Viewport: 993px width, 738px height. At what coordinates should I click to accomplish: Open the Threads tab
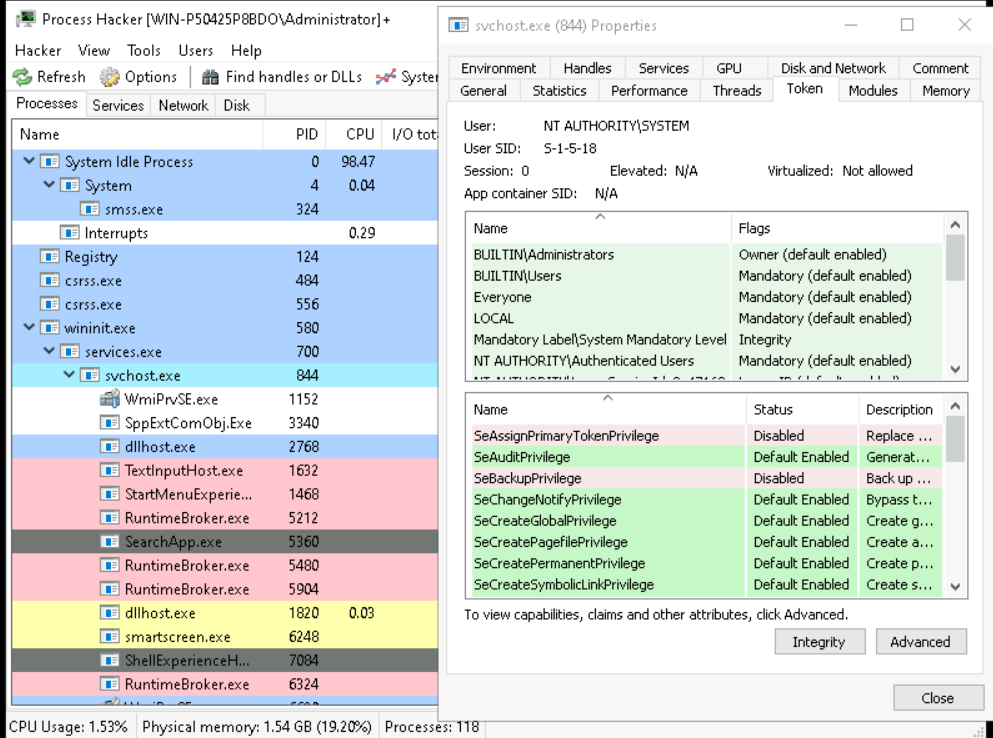(x=737, y=91)
